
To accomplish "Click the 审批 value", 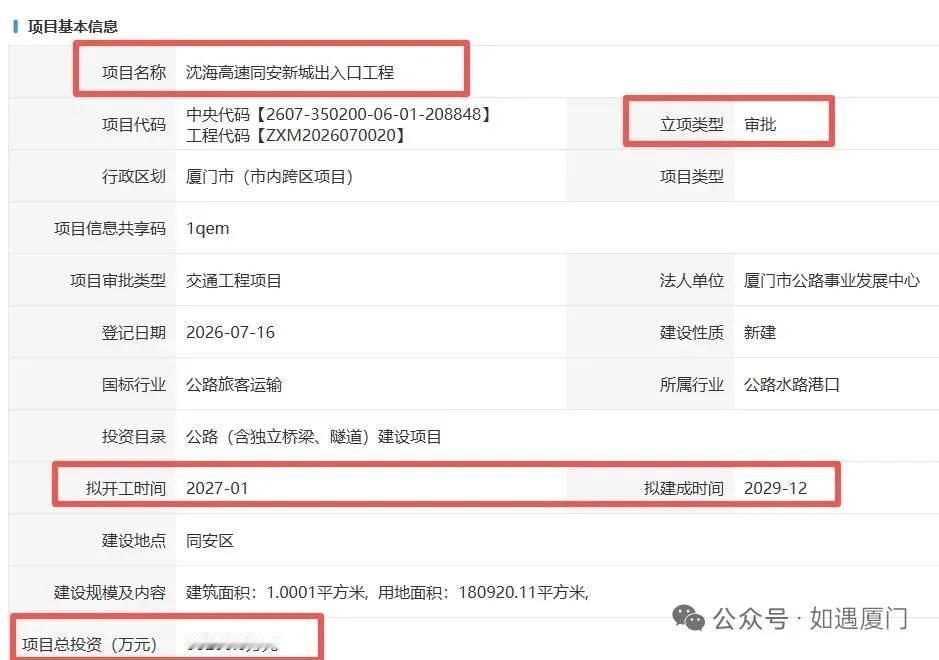I will coord(760,125).
